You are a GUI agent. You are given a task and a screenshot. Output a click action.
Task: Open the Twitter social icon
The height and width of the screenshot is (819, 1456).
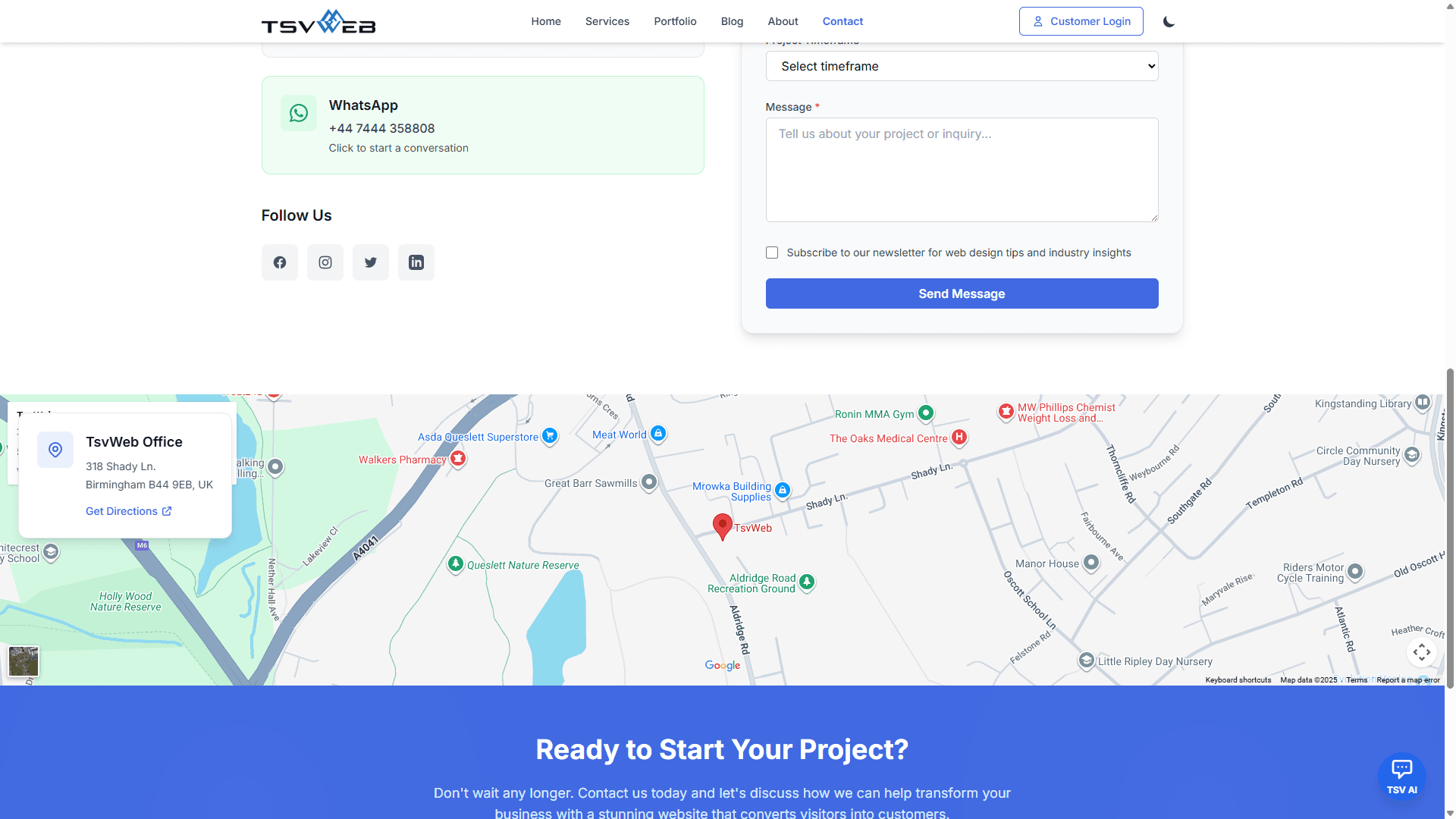[x=371, y=262]
